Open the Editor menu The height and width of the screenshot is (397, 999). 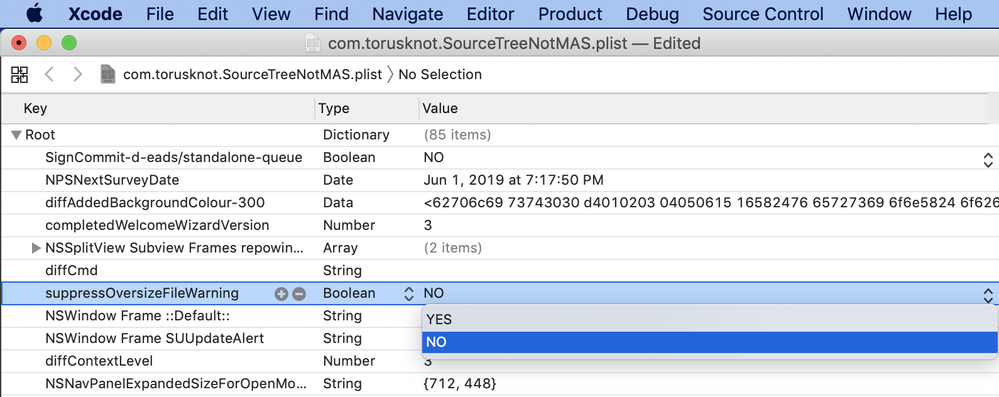pyautogui.click(x=490, y=14)
